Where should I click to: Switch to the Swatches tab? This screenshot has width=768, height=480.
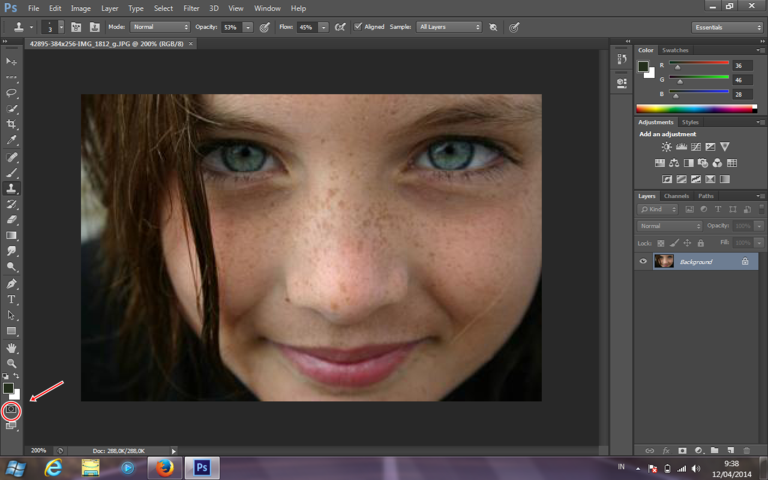click(676, 50)
